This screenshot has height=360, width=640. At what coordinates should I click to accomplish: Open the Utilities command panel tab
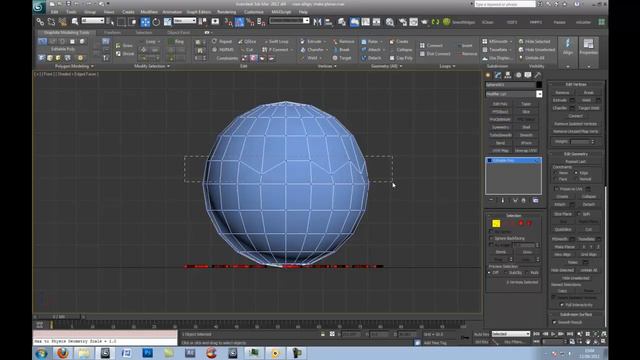click(538, 75)
